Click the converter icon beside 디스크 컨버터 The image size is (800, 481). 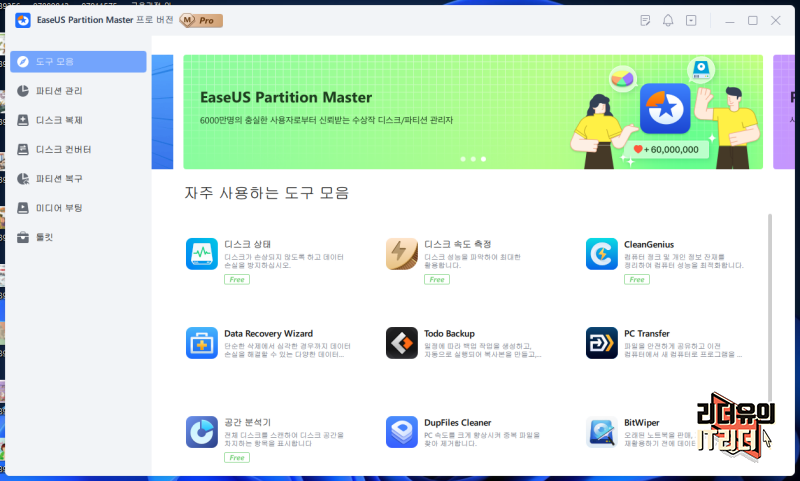tap(23, 149)
